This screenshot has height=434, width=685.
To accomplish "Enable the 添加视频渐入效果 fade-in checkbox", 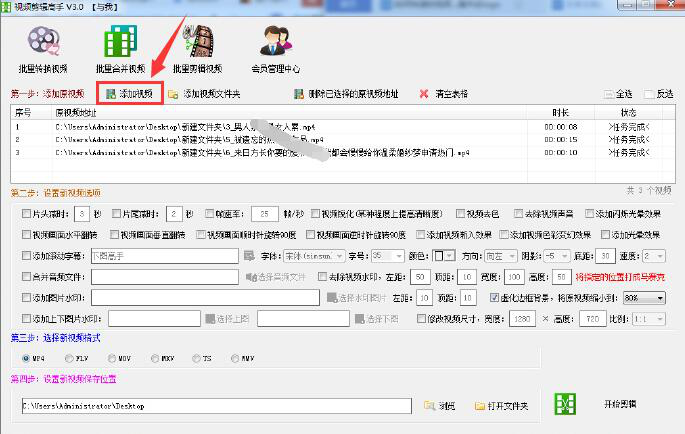I will tap(420, 235).
